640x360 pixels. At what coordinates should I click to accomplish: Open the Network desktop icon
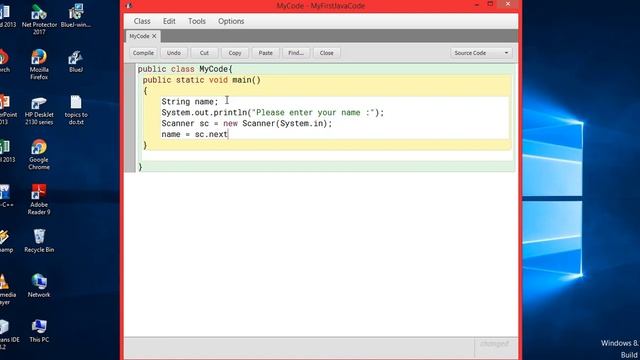[x=39, y=286]
